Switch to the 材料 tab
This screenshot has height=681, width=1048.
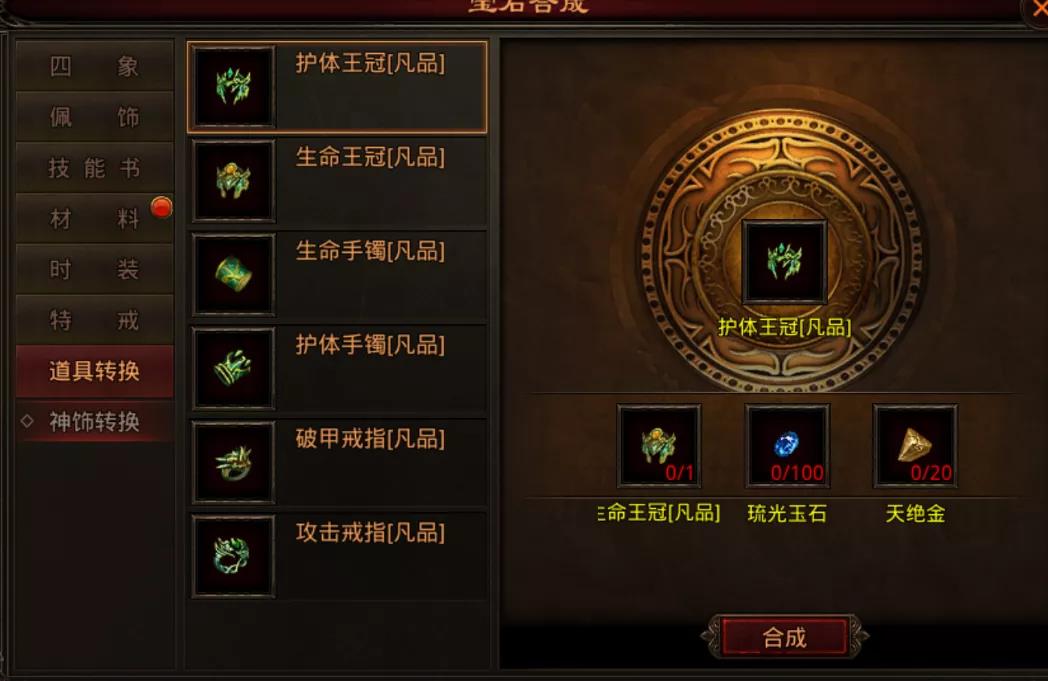coord(94,219)
